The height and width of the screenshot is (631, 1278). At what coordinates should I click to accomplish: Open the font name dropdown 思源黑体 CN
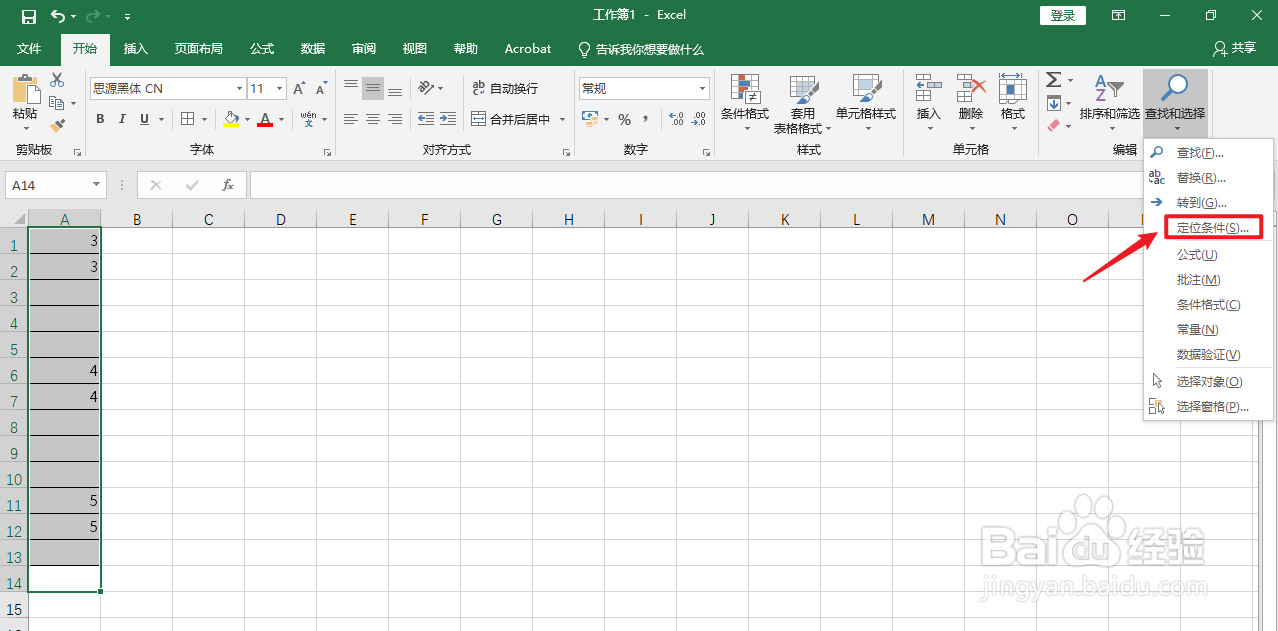pos(239,89)
